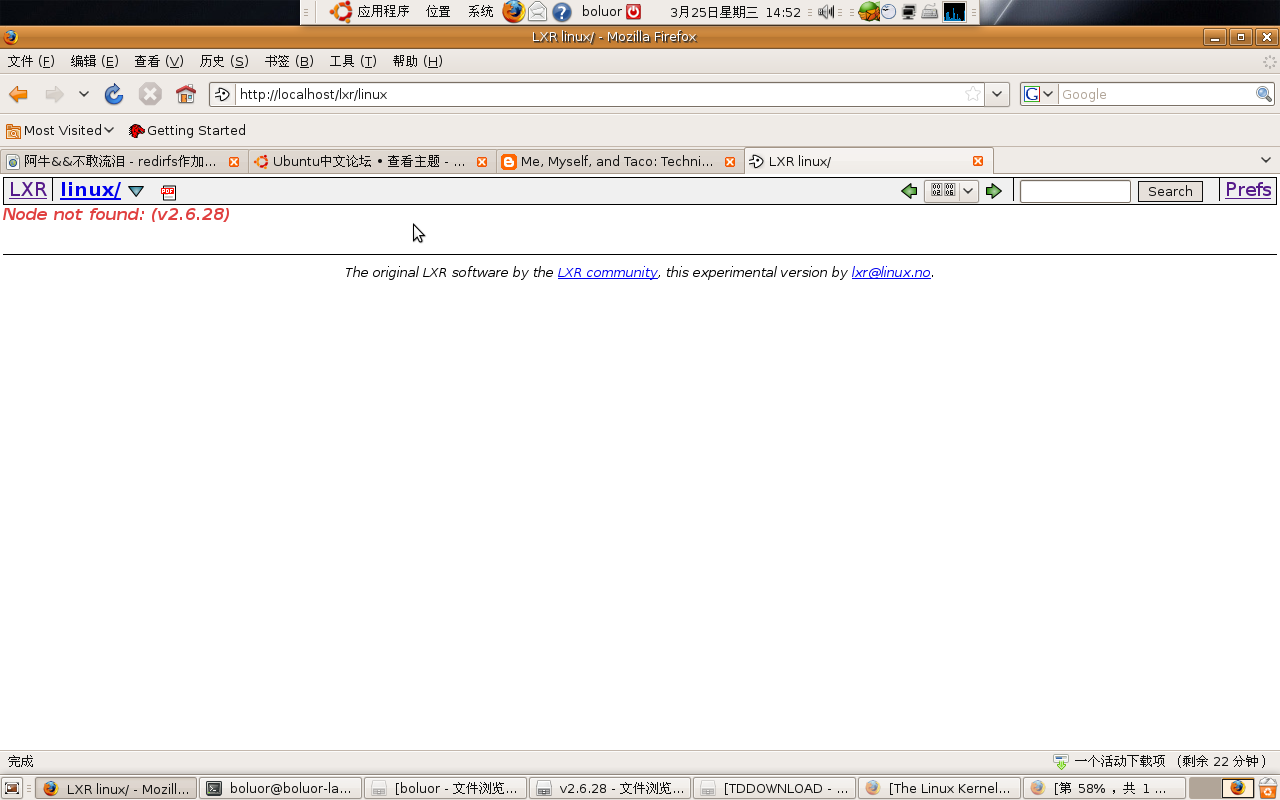The height and width of the screenshot is (800, 1280).
Task: Open the LXR version selector dropdown
Action: [x=951, y=191]
